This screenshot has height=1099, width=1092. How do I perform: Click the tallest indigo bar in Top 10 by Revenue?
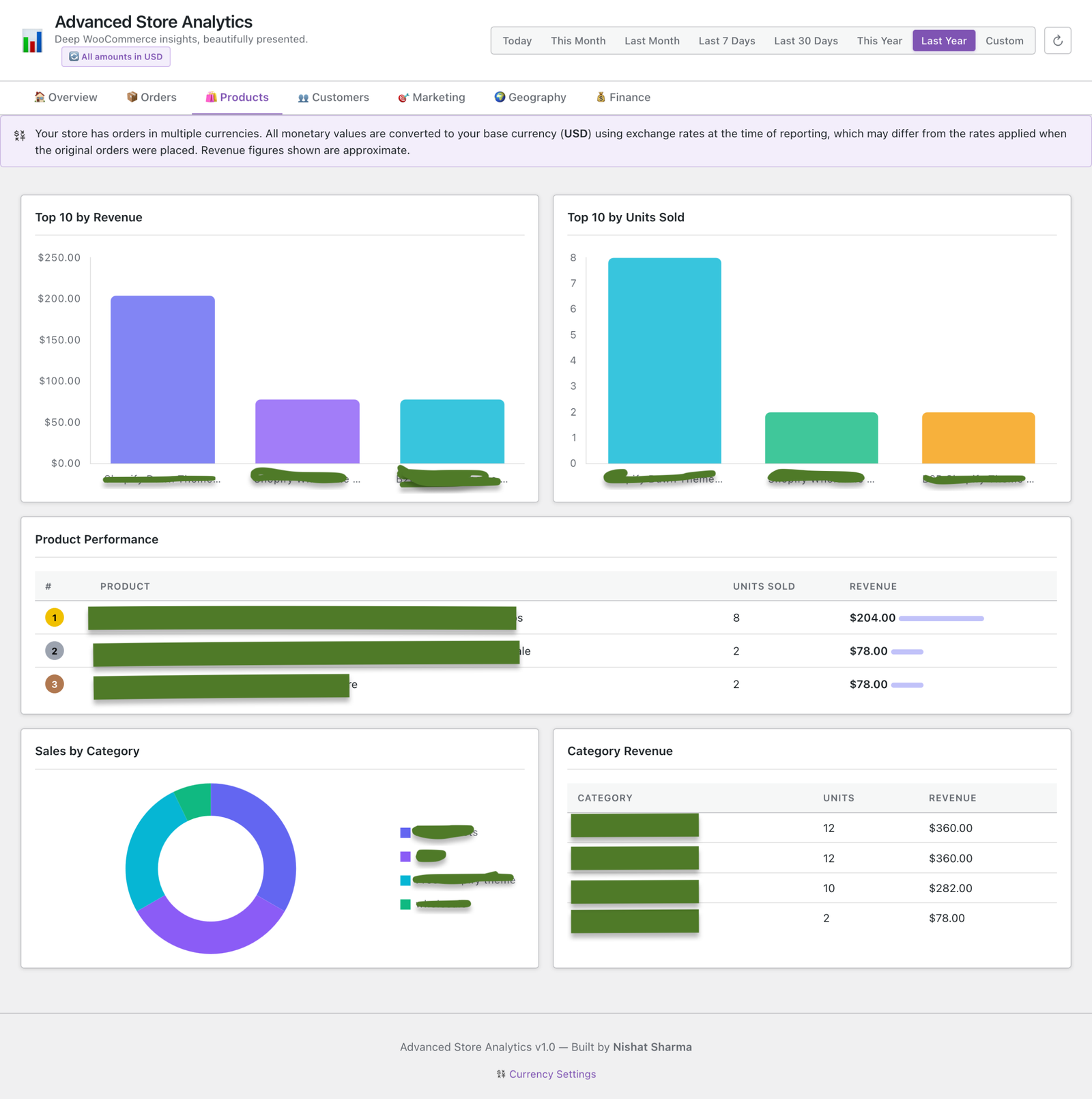162,380
